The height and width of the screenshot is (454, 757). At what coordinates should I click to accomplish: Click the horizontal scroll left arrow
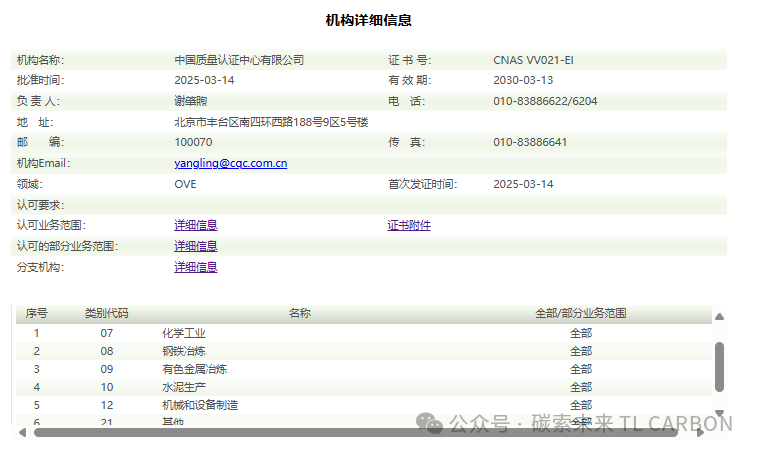pyautogui.click(x=22, y=432)
